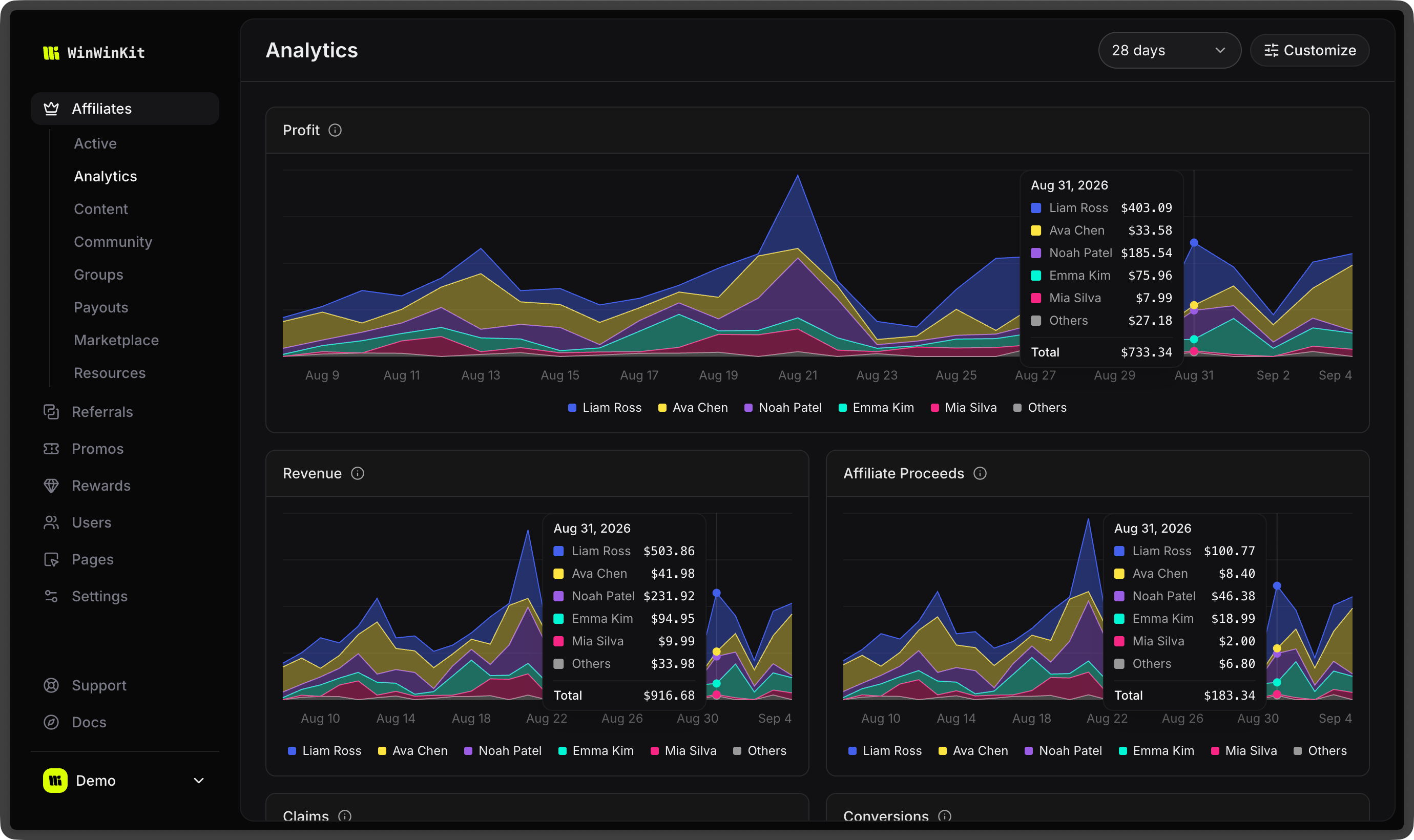This screenshot has width=1414, height=840.
Task: Select the Analytics submenu item
Action: [x=106, y=177]
